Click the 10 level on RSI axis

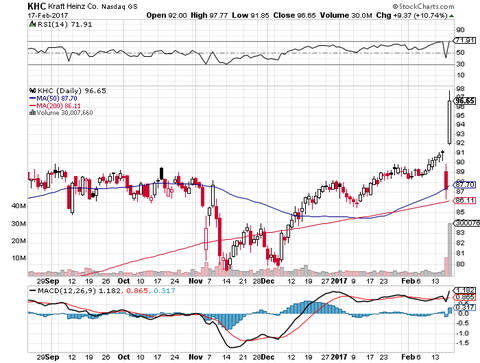click(460, 75)
